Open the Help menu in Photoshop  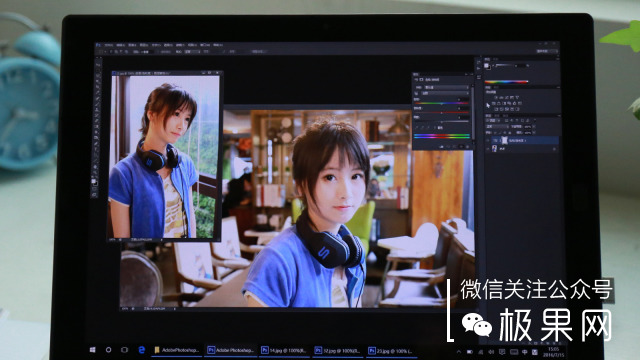218,44
